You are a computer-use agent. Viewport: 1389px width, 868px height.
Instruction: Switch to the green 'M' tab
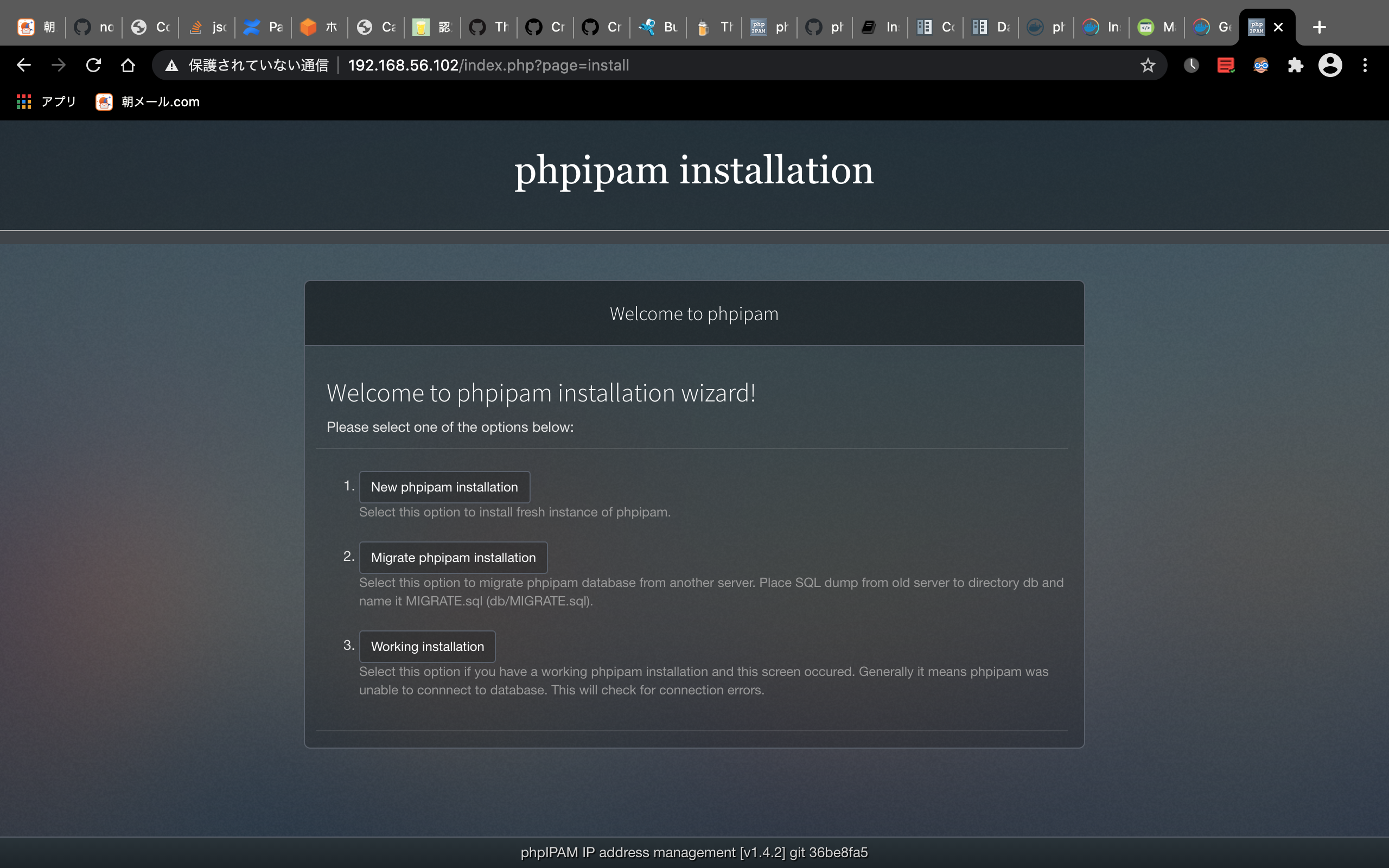click(x=1157, y=27)
